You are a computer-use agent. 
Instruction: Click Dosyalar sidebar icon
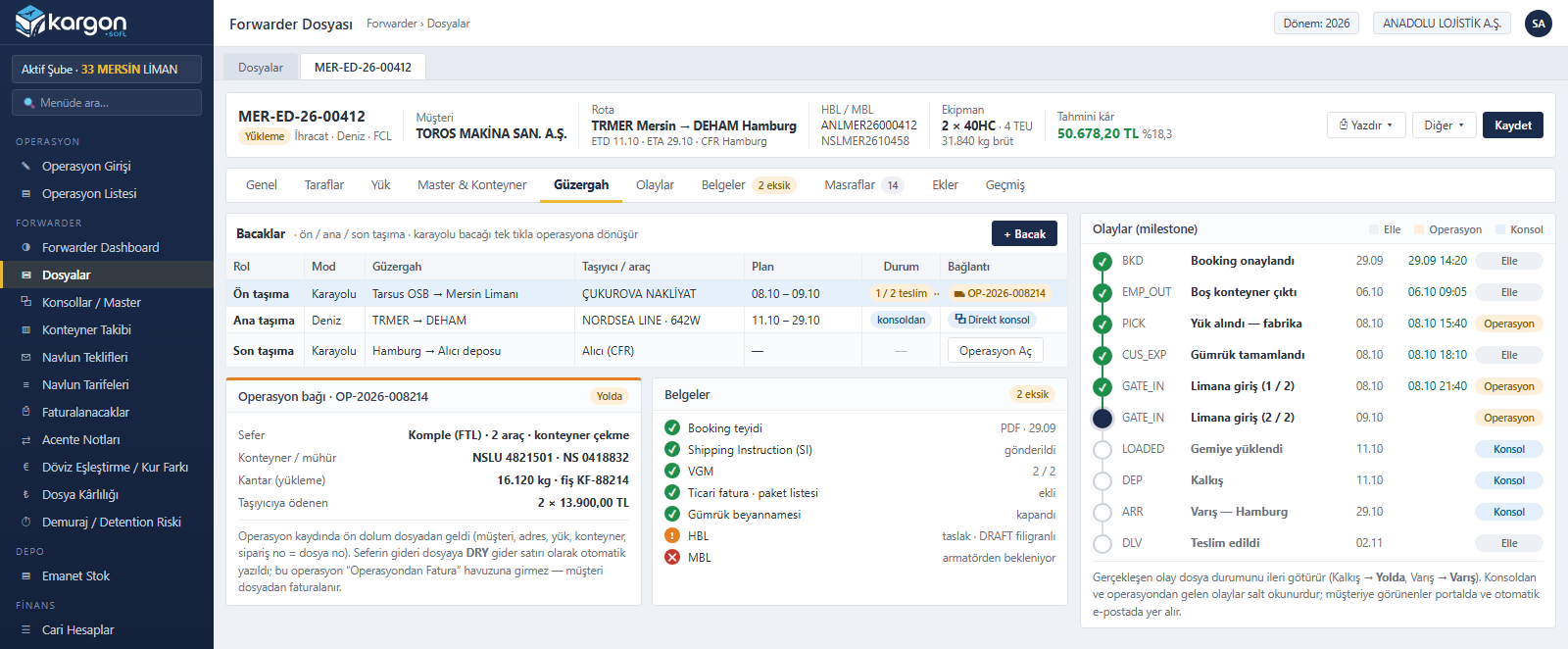pos(26,275)
